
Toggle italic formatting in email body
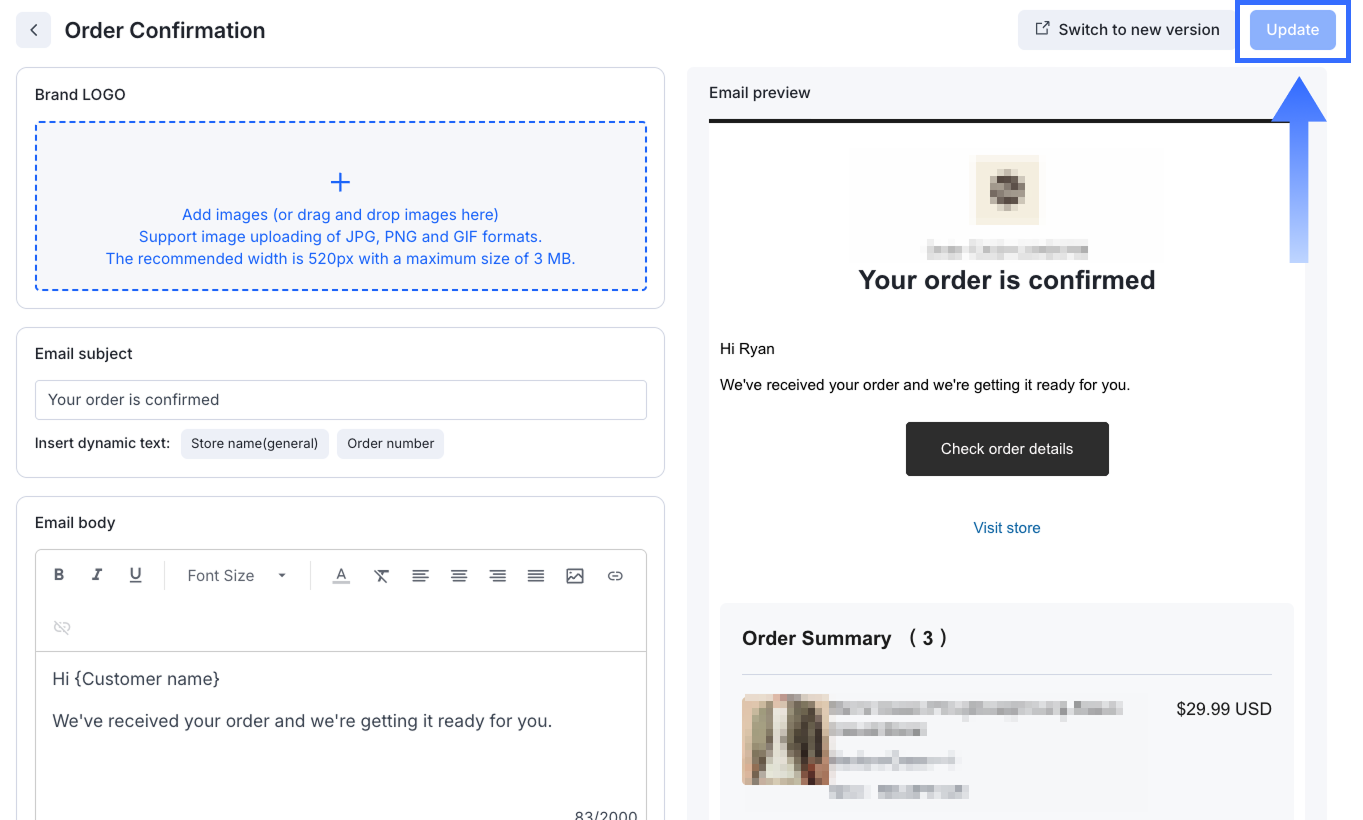[97, 575]
